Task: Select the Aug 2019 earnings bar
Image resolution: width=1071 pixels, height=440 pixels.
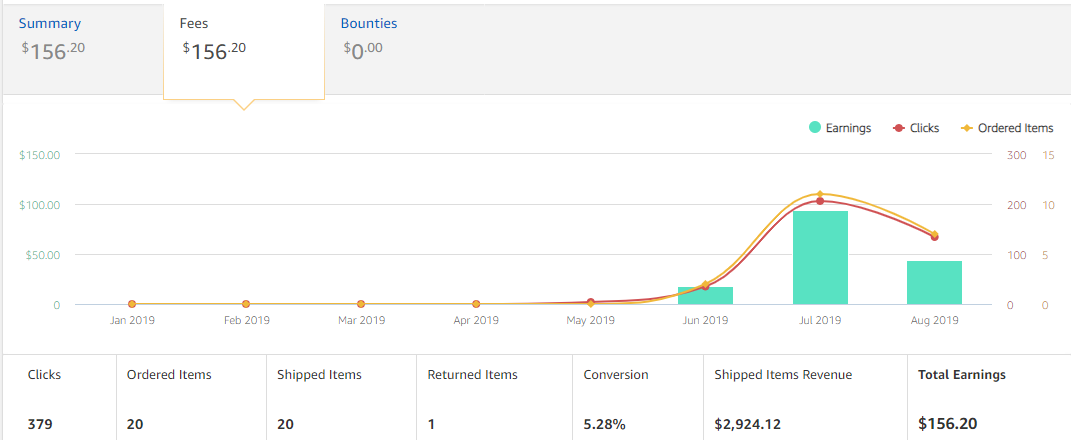Action: coord(934,282)
